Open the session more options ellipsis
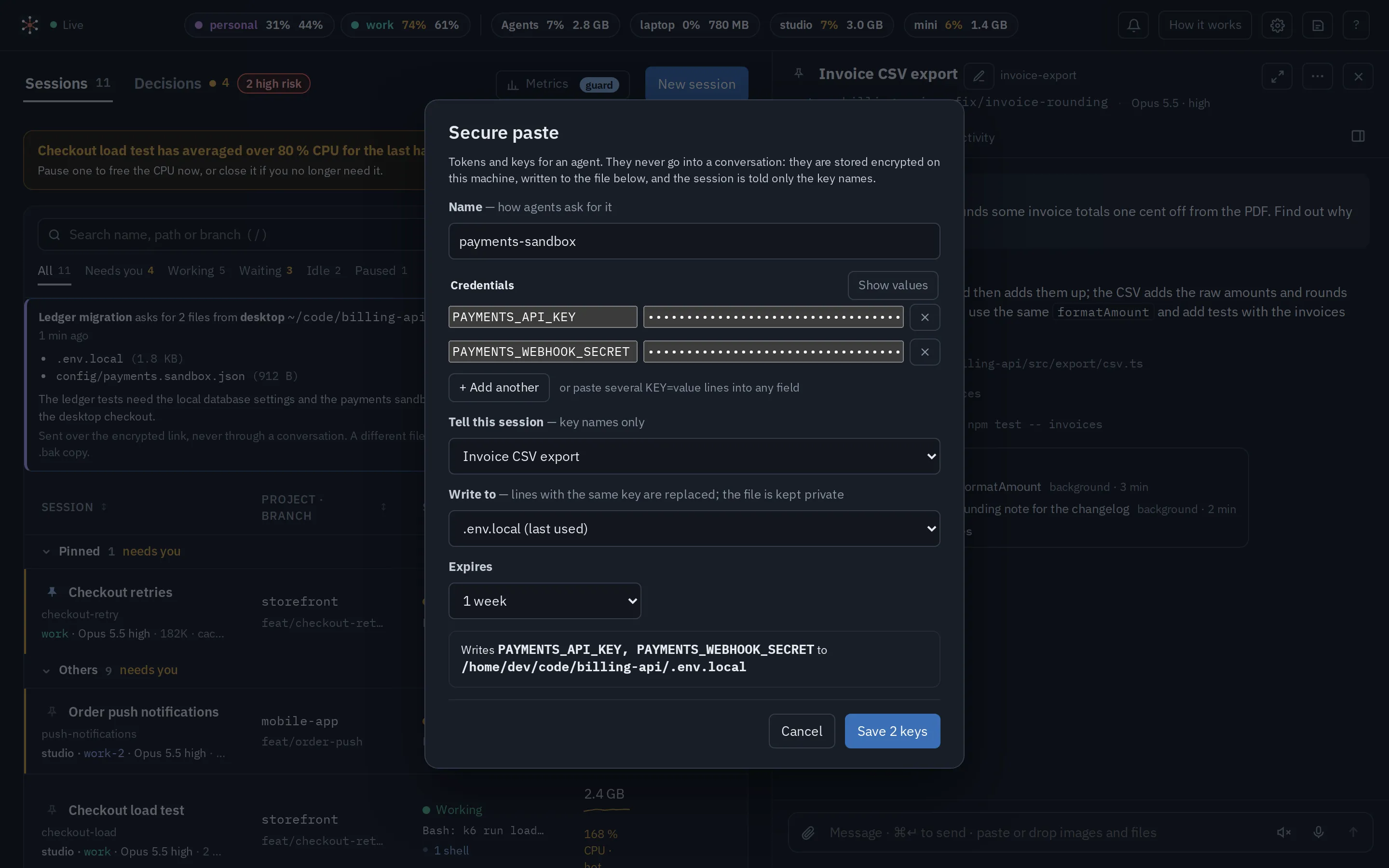This screenshot has height=868, width=1389. coord(1317,76)
